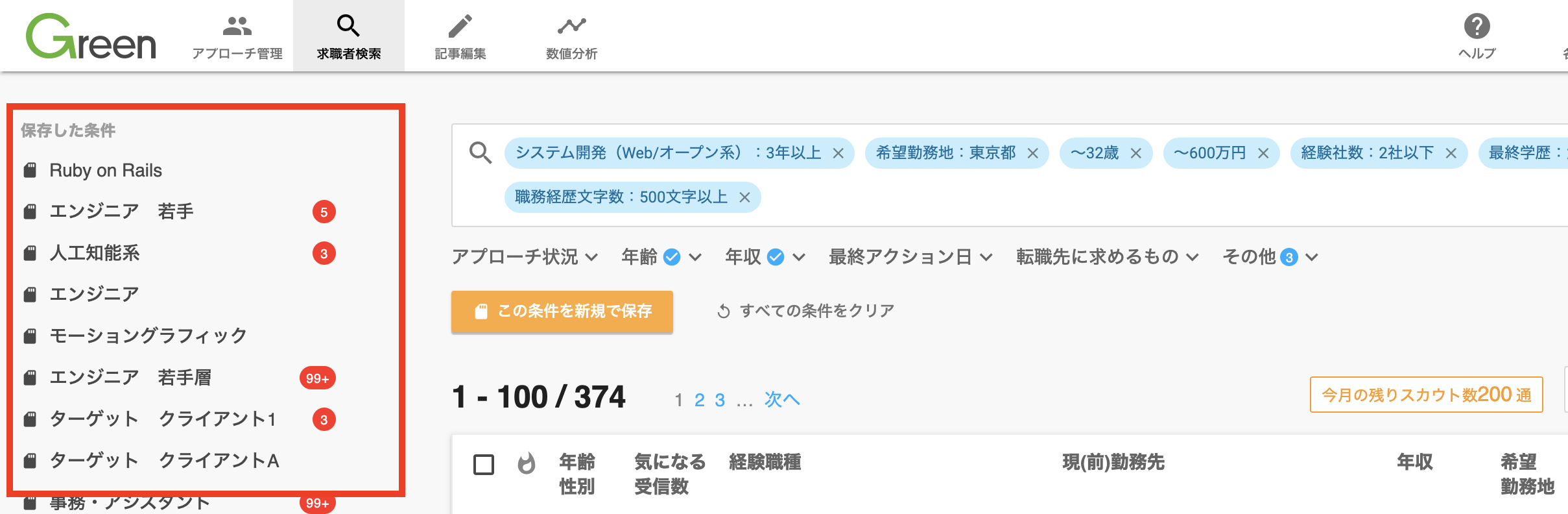Click the flame icon in table header

coord(527,463)
